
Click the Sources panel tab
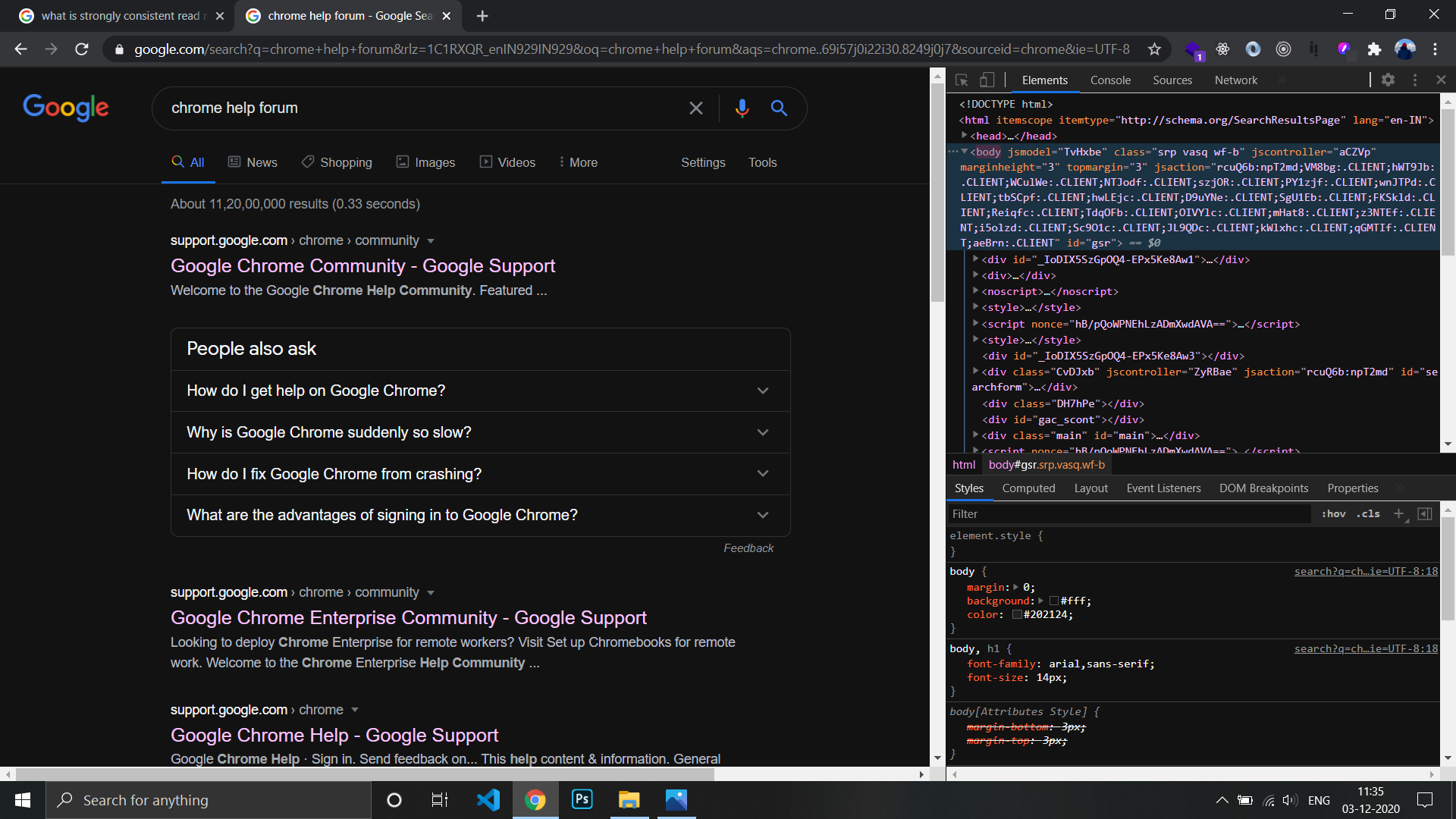point(1173,80)
